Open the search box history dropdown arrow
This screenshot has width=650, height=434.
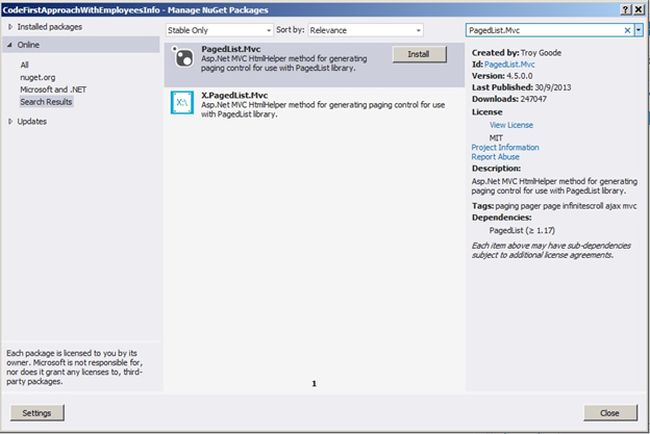tap(638, 30)
